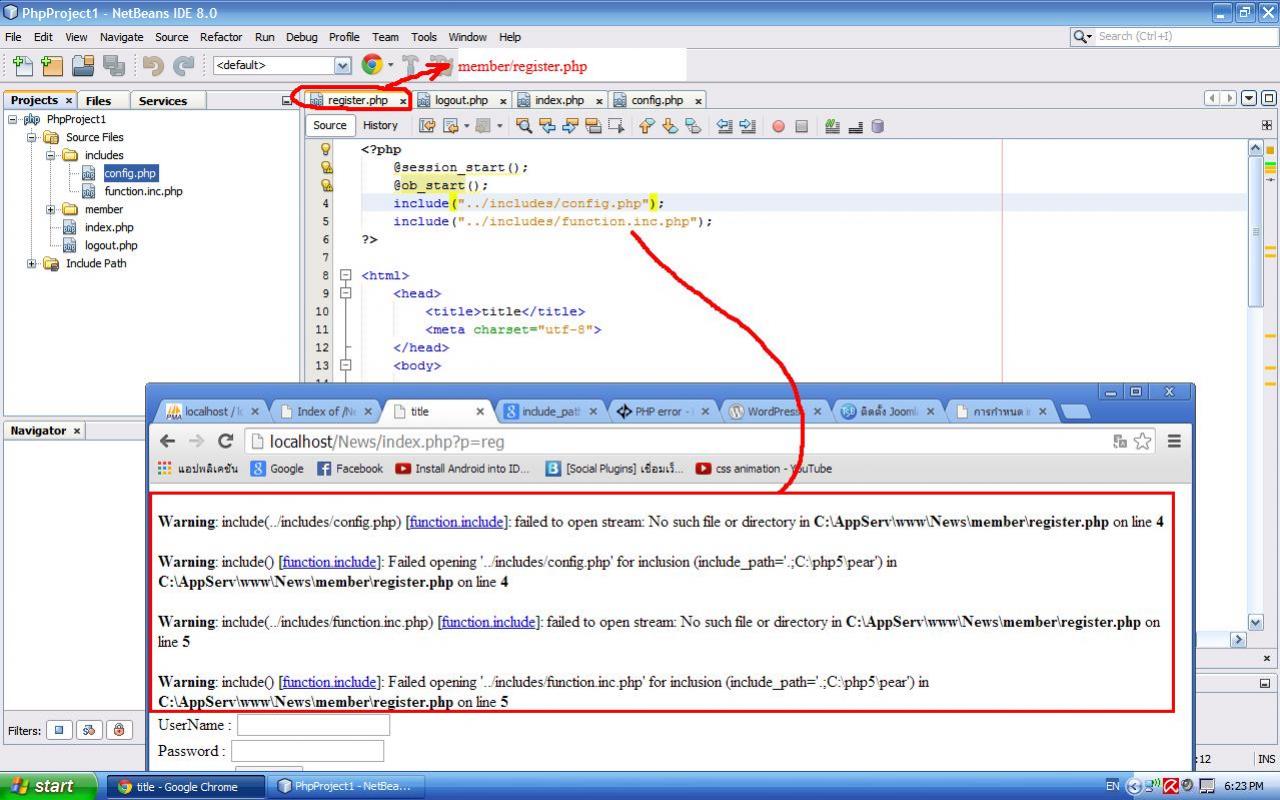This screenshot has height=800, width=1280.
Task: Open function.include link in line 4 first warning
Action: pos(457,521)
